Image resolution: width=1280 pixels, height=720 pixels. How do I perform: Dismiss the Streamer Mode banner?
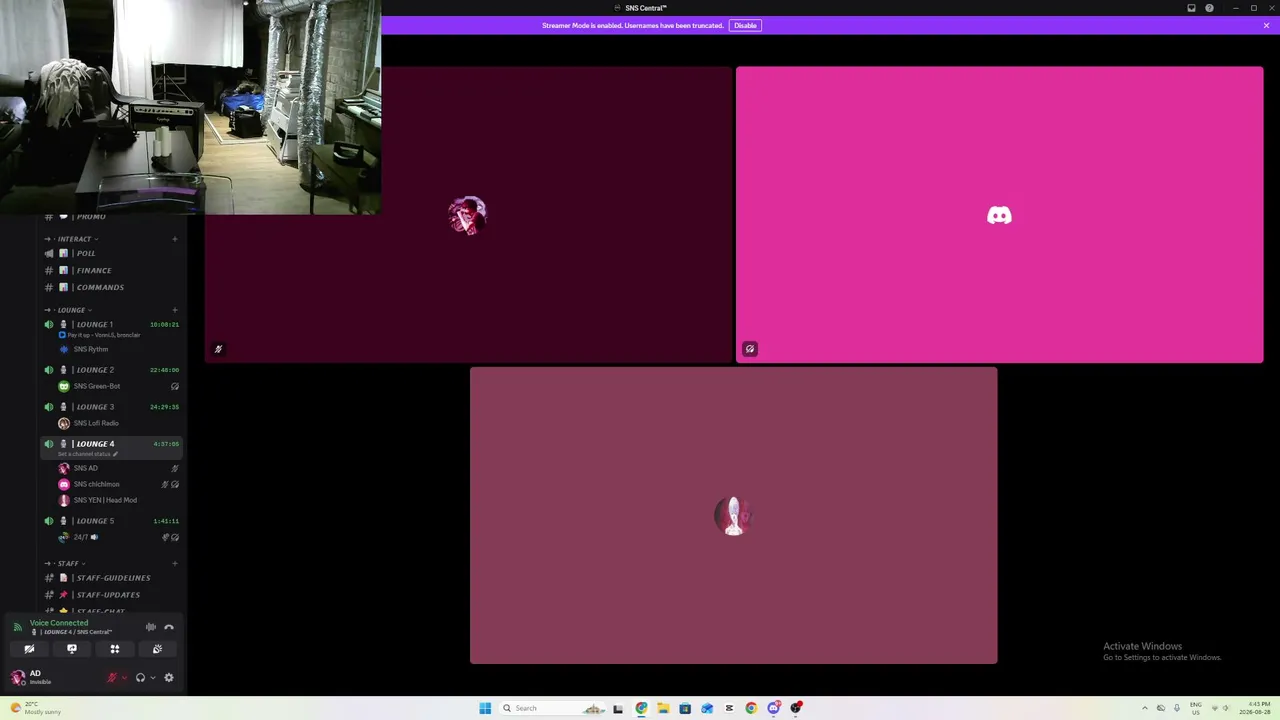tap(1266, 25)
